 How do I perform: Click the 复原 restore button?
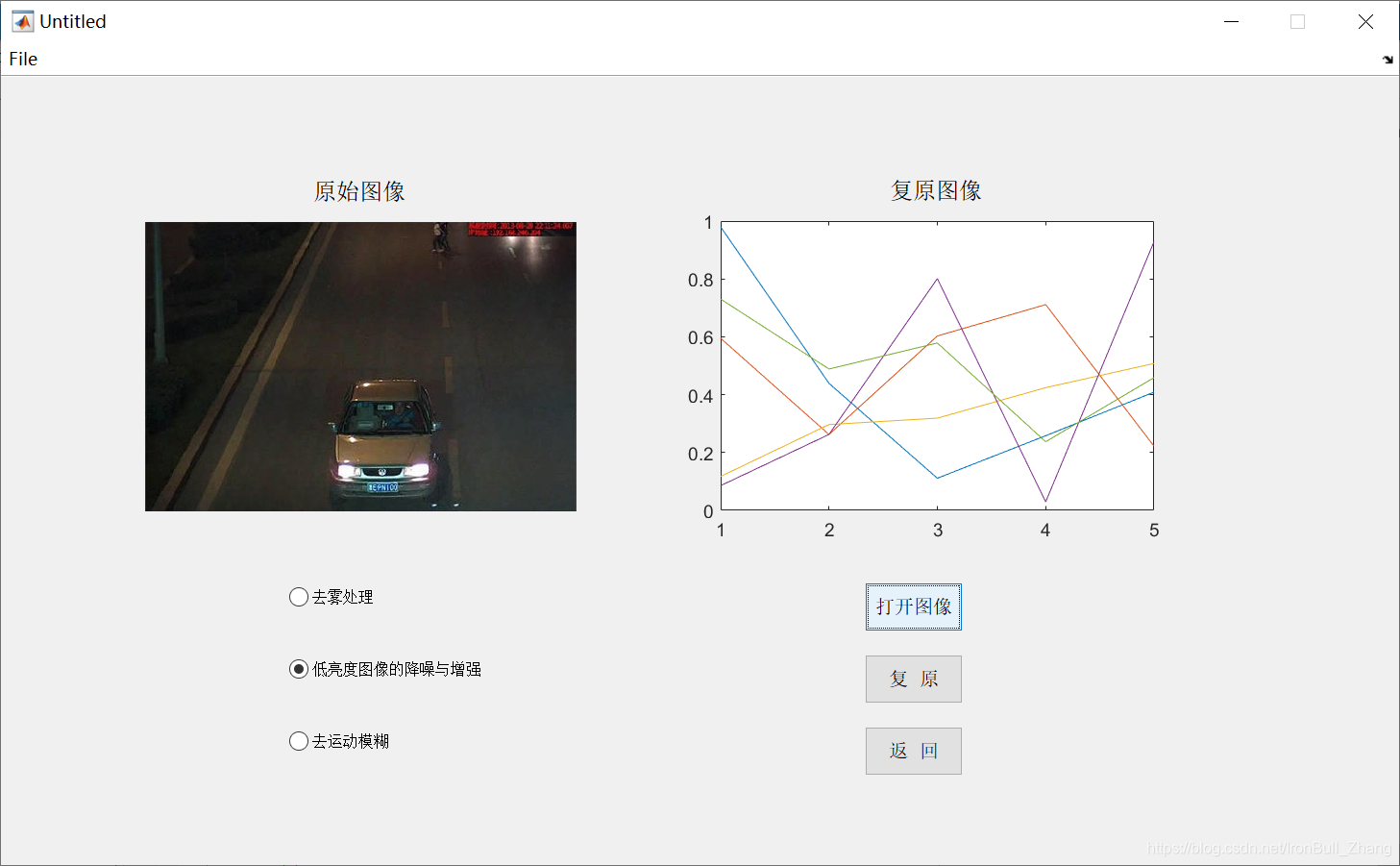(x=913, y=679)
